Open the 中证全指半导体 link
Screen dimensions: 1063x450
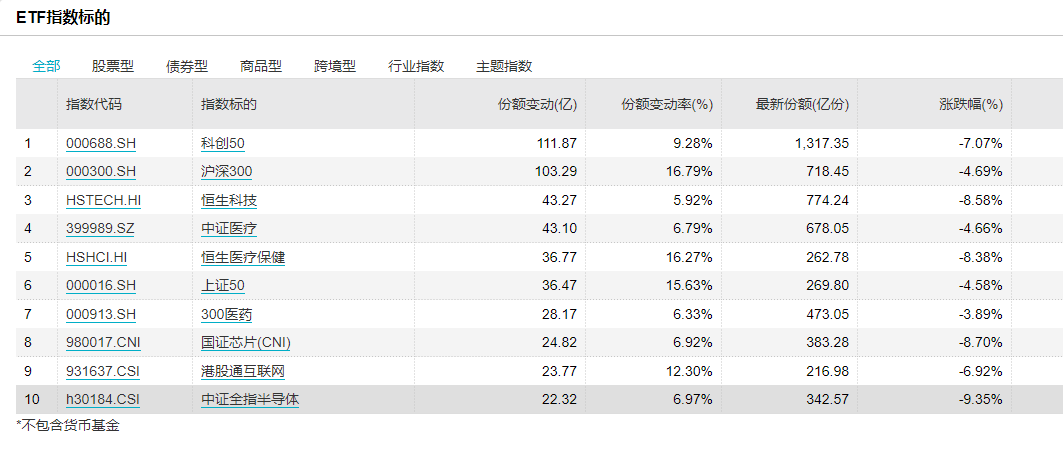click(250, 400)
